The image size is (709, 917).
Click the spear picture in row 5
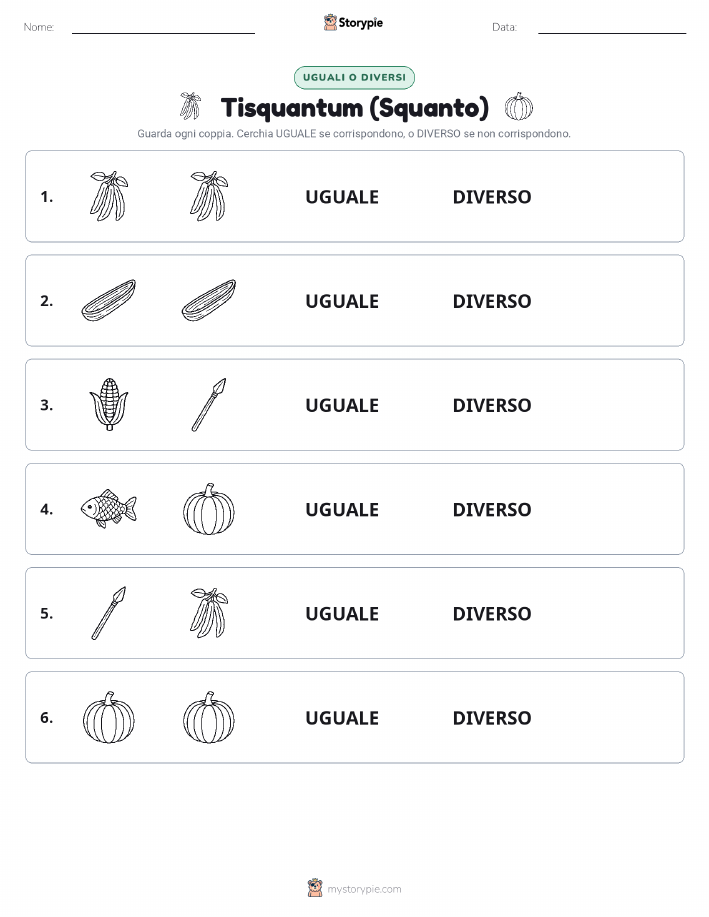click(109, 613)
